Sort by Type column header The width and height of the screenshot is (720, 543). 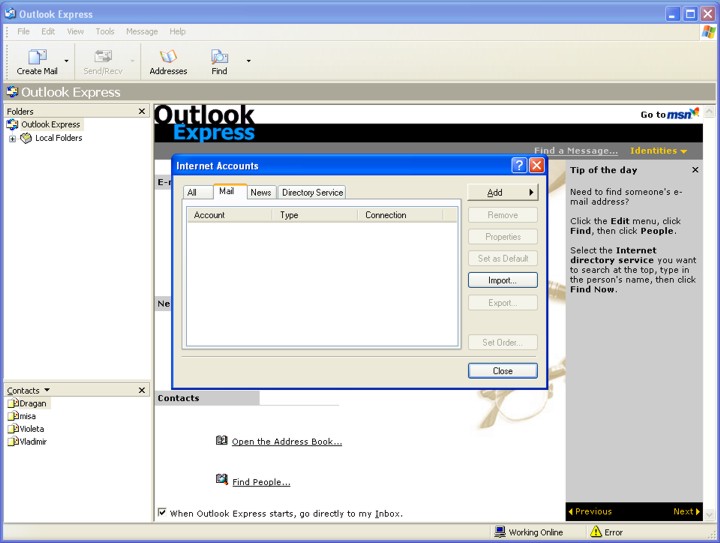pos(315,215)
